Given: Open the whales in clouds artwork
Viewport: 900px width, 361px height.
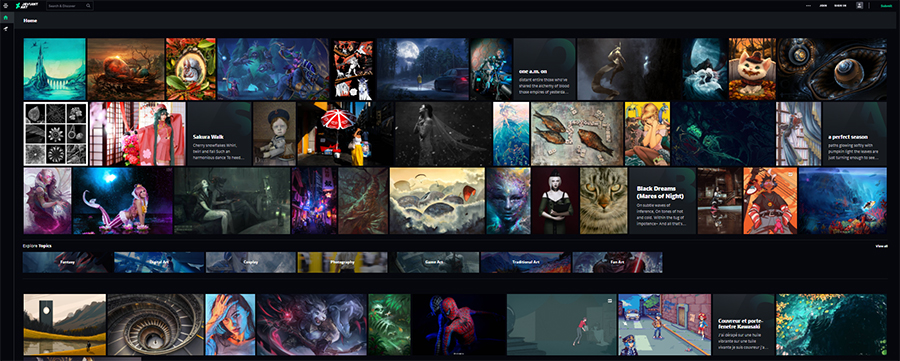Looking at the screenshot, I should 437,201.
